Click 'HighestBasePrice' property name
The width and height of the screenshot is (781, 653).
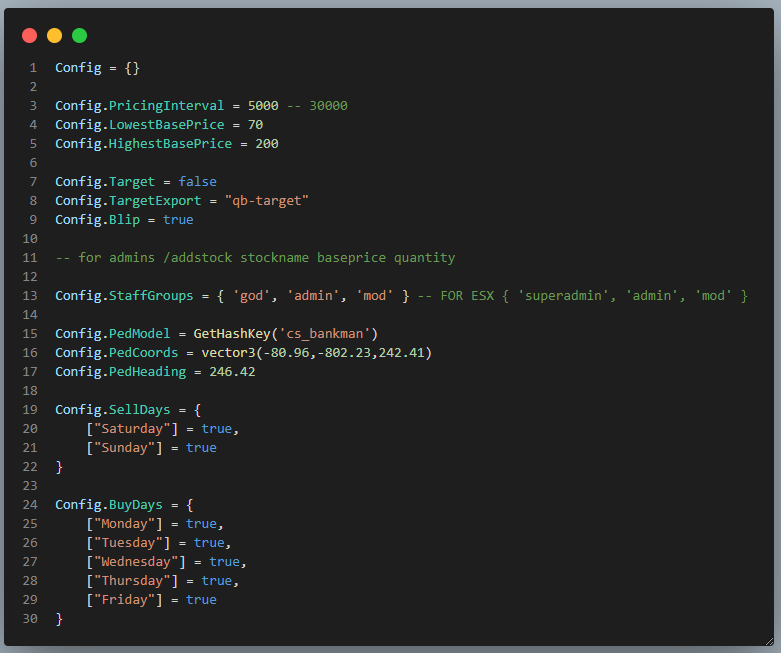tap(170, 144)
